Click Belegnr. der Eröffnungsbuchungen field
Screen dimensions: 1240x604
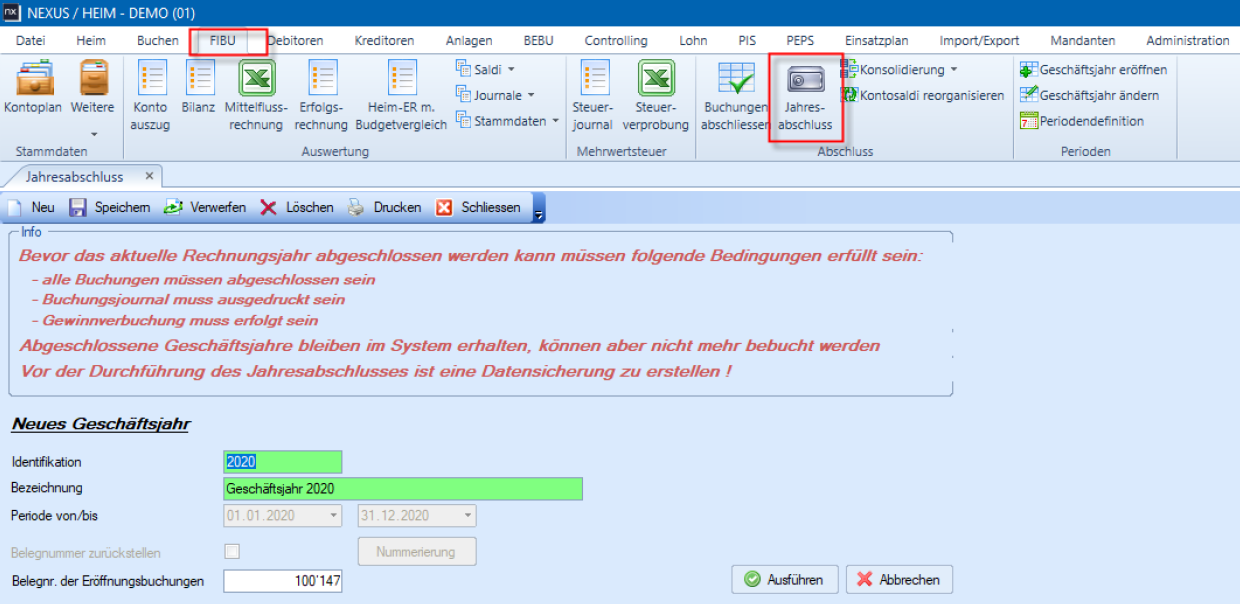pyautogui.click(x=283, y=580)
